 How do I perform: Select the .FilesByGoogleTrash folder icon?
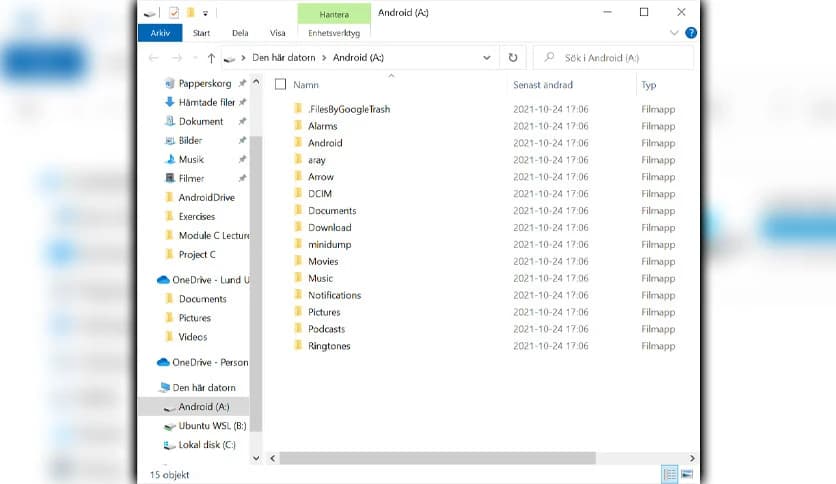coord(298,109)
